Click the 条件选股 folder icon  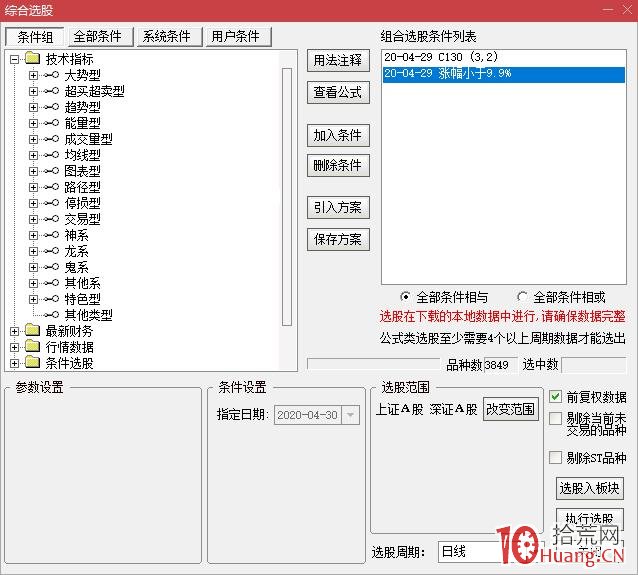click(33, 362)
